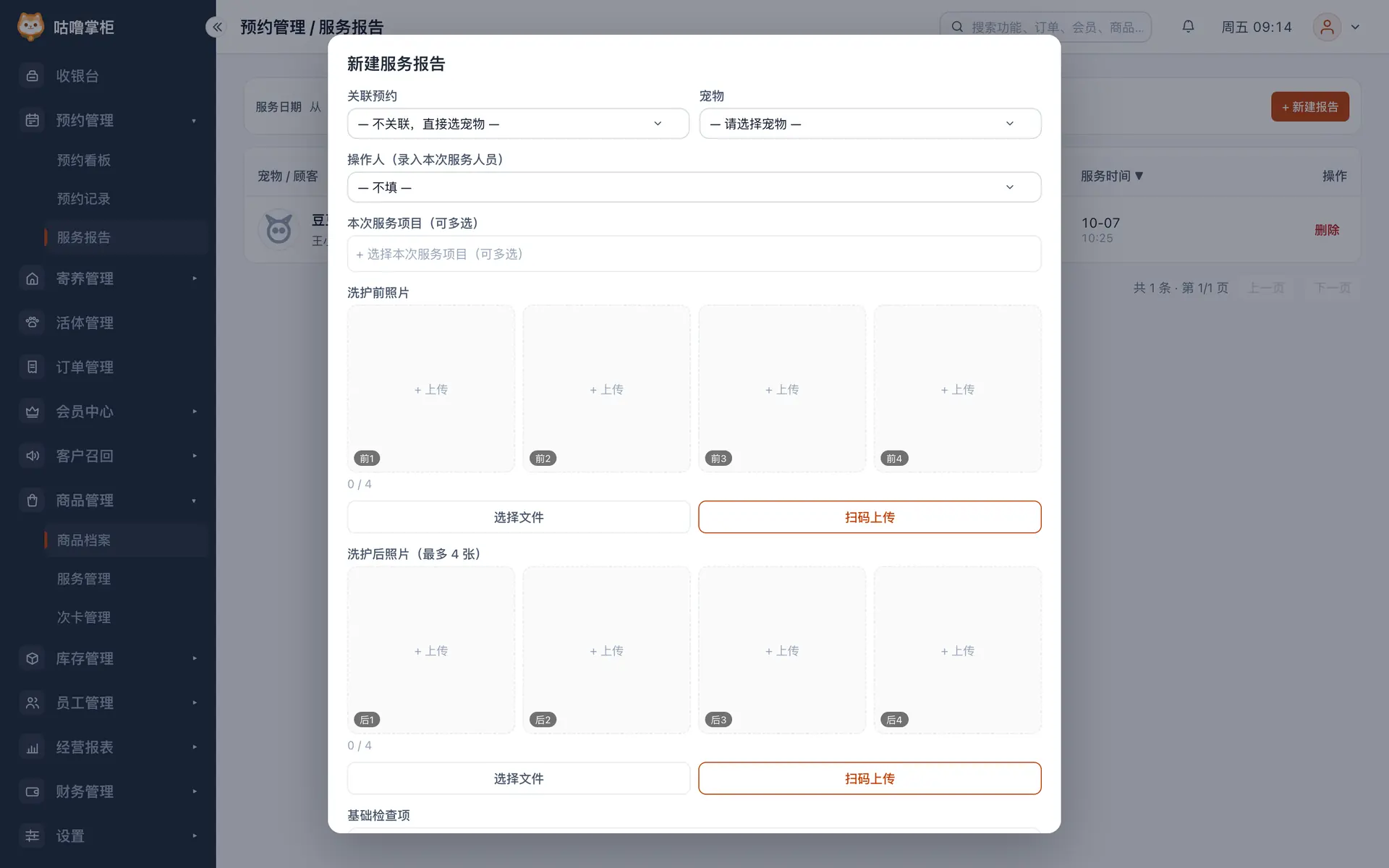Image resolution: width=1389 pixels, height=868 pixels.
Task: Click the 活体管理 paw icon
Action: click(33, 323)
